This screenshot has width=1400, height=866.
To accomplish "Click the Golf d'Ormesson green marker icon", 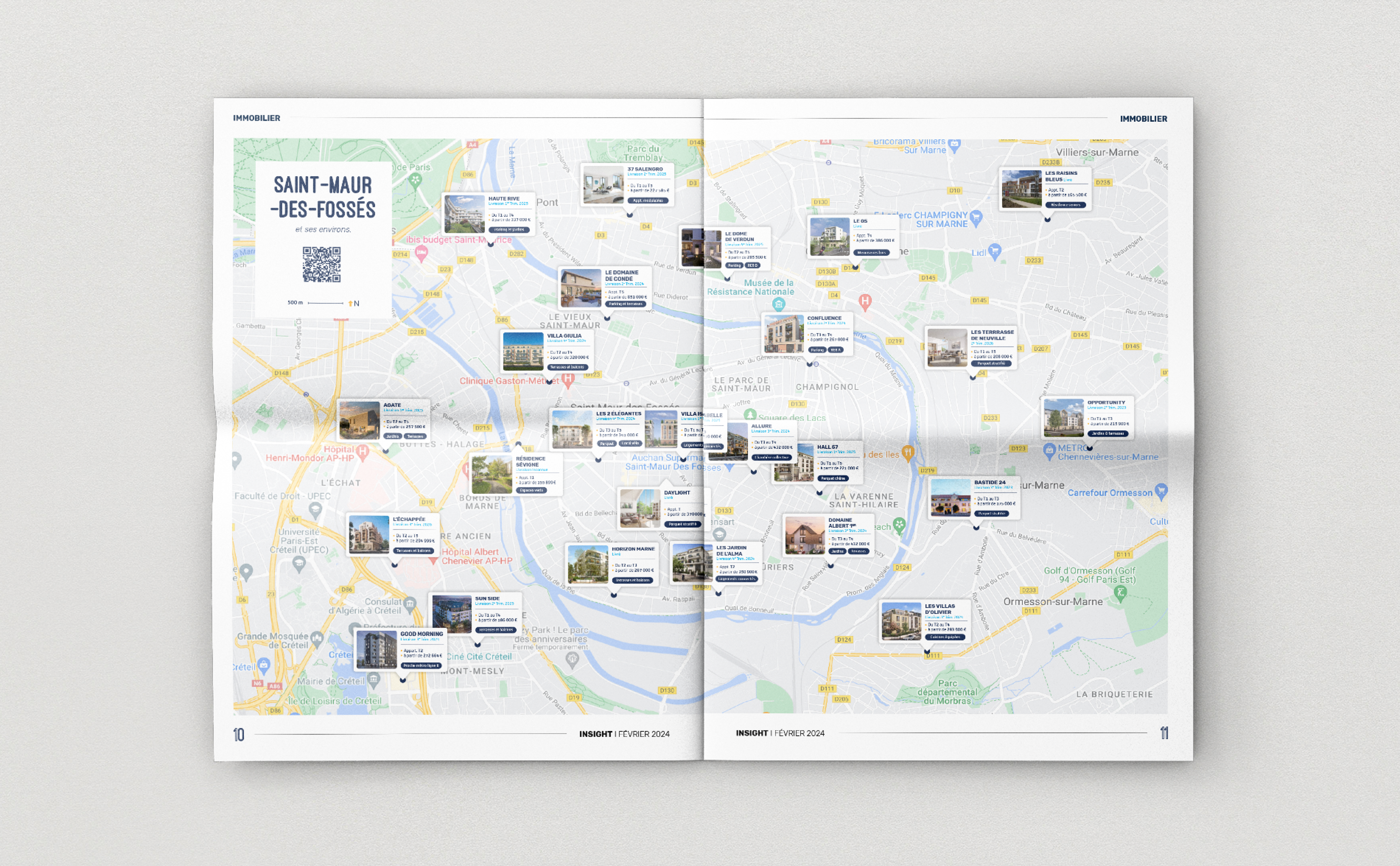I will (x=1121, y=593).
